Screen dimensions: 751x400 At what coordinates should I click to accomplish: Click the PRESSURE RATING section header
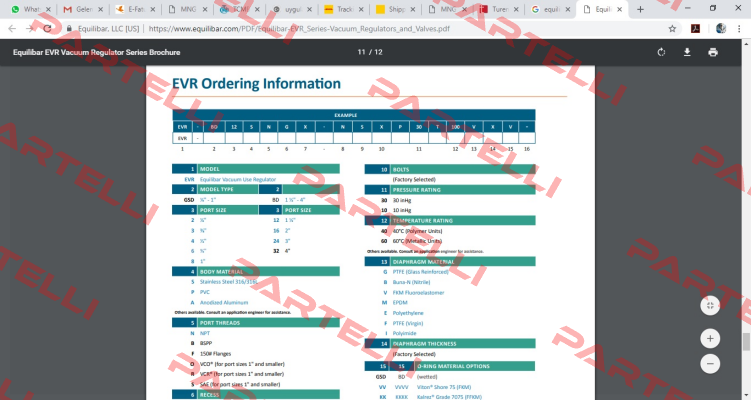point(450,190)
